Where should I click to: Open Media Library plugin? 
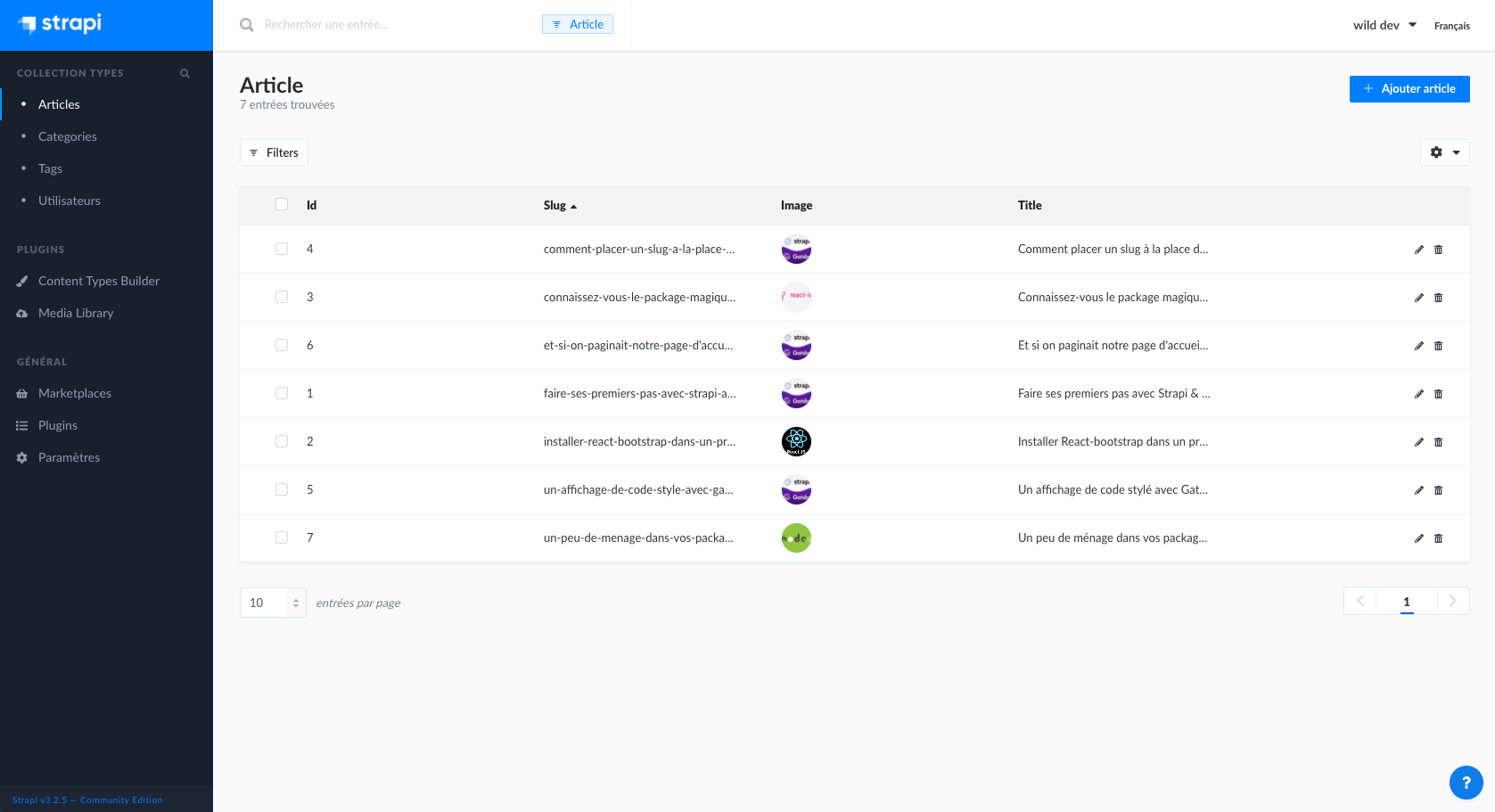[x=76, y=313]
